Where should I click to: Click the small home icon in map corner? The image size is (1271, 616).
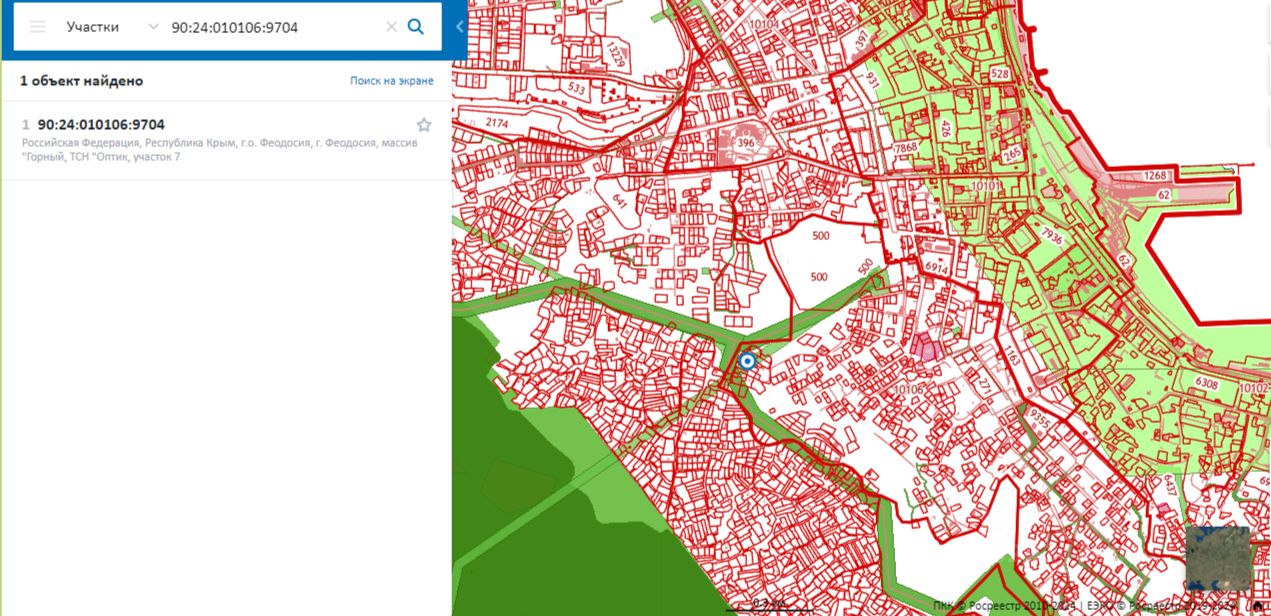coord(1258,605)
